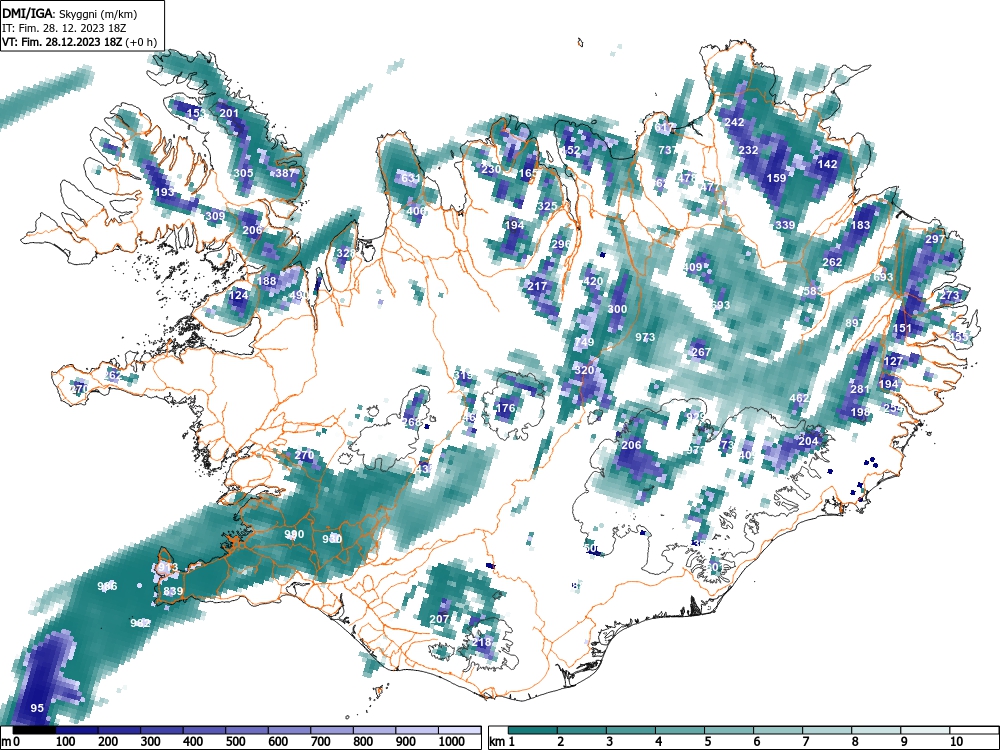Click the 409 visibility value
The height and width of the screenshot is (750, 1000).
(692, 267)
